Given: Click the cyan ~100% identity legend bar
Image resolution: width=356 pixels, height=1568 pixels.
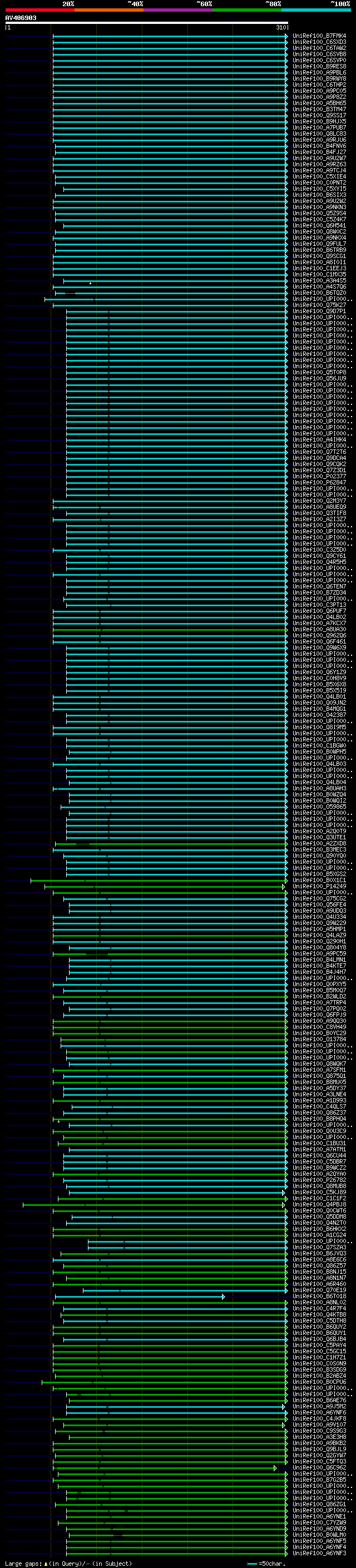Looking at the screenshot, I should tap(316, 10).
